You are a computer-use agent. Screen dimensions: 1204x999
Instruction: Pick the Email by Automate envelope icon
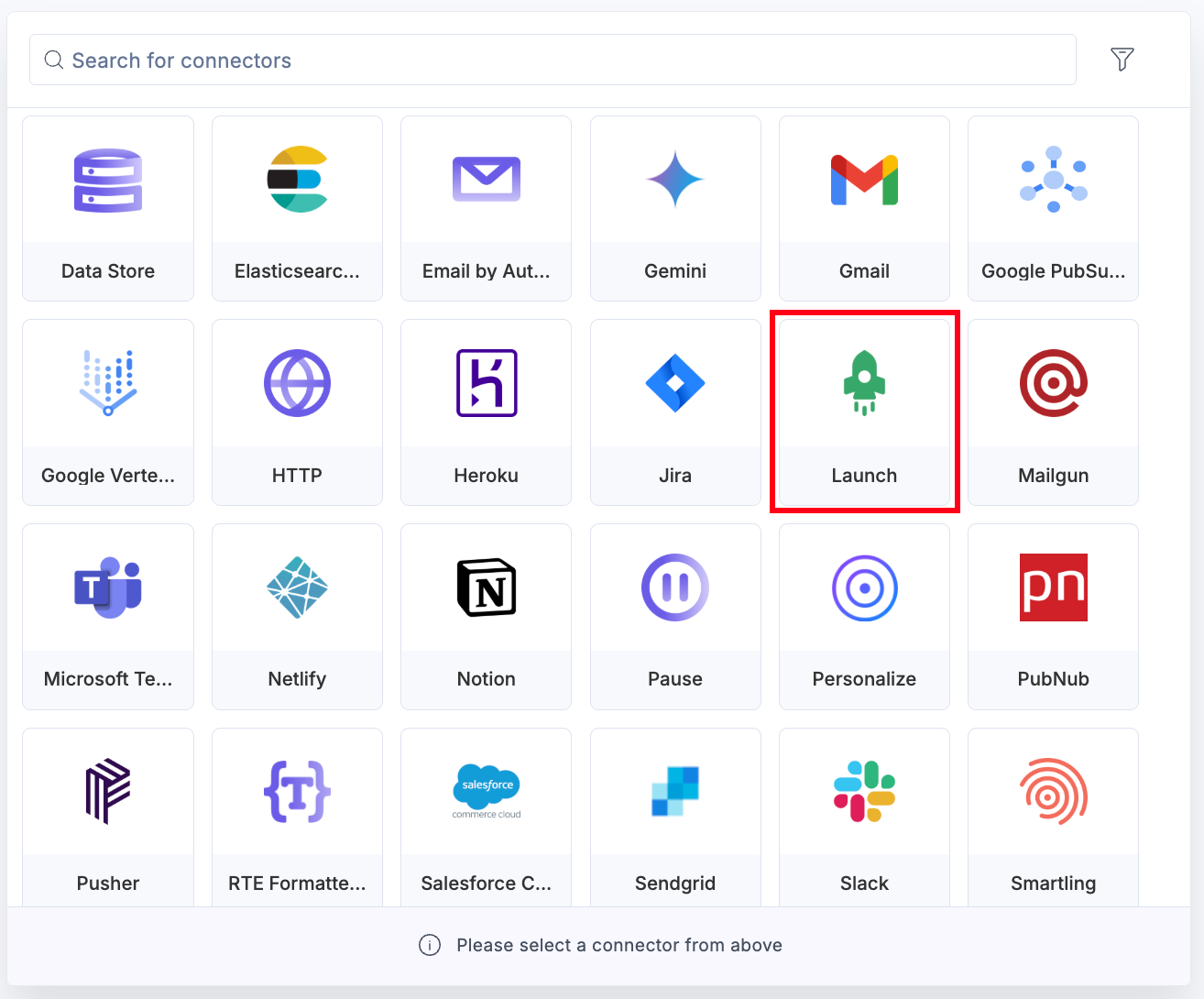[487, 180]
